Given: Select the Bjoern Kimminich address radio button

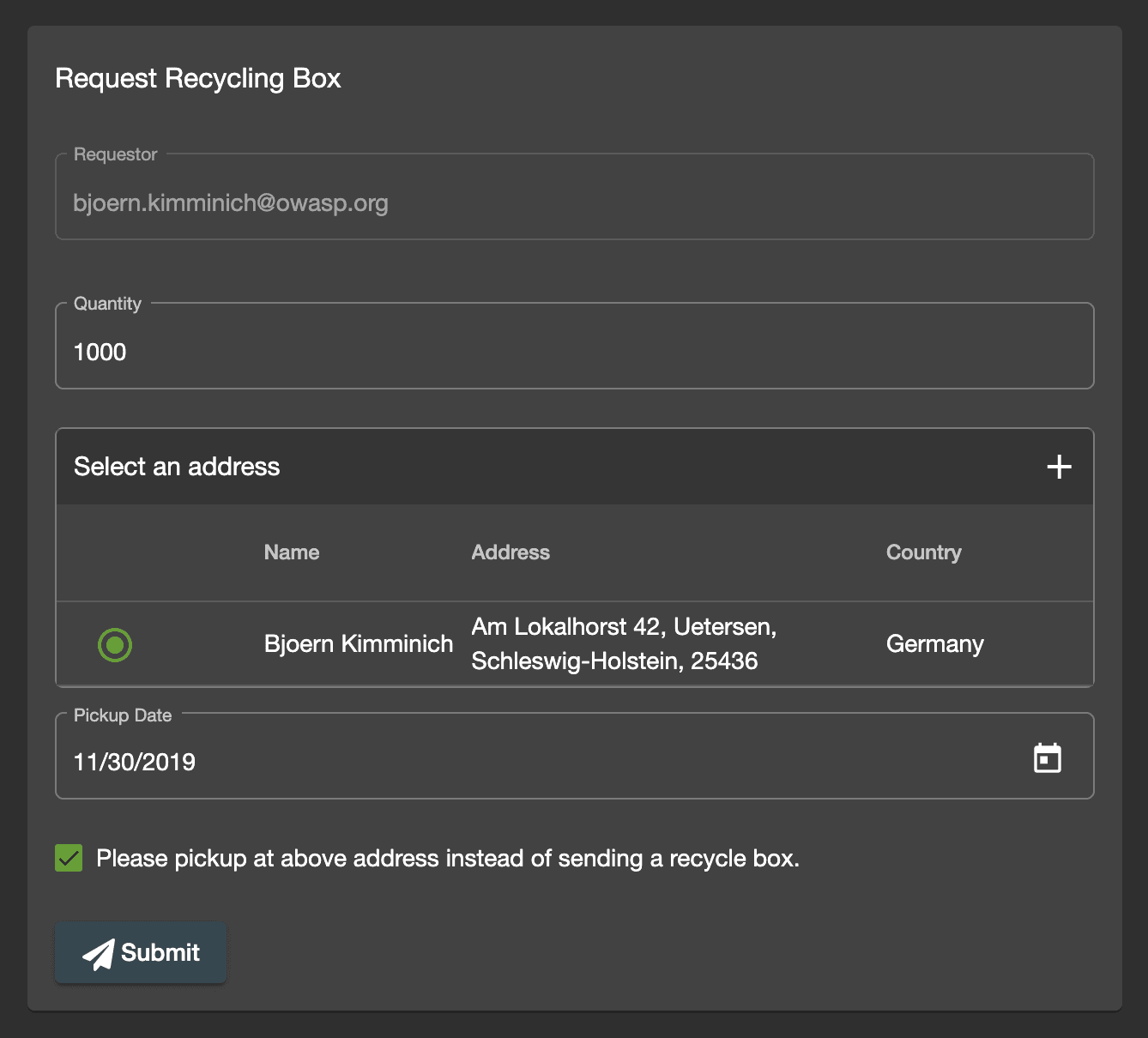Looking at the screenshot, I should tap(115, 644).
